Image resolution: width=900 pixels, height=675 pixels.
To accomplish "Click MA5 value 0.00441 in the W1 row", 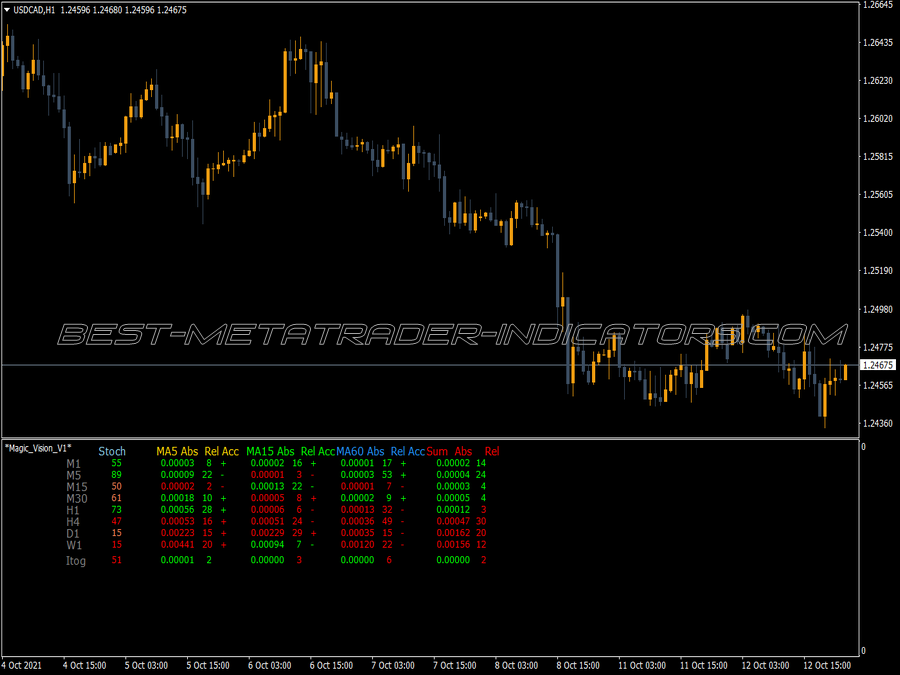I will click(177, 544).
